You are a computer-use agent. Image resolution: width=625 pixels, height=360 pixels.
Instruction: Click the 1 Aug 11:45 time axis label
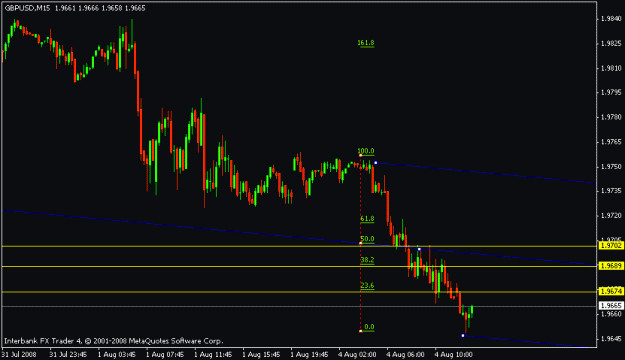(x=213, y=354)
